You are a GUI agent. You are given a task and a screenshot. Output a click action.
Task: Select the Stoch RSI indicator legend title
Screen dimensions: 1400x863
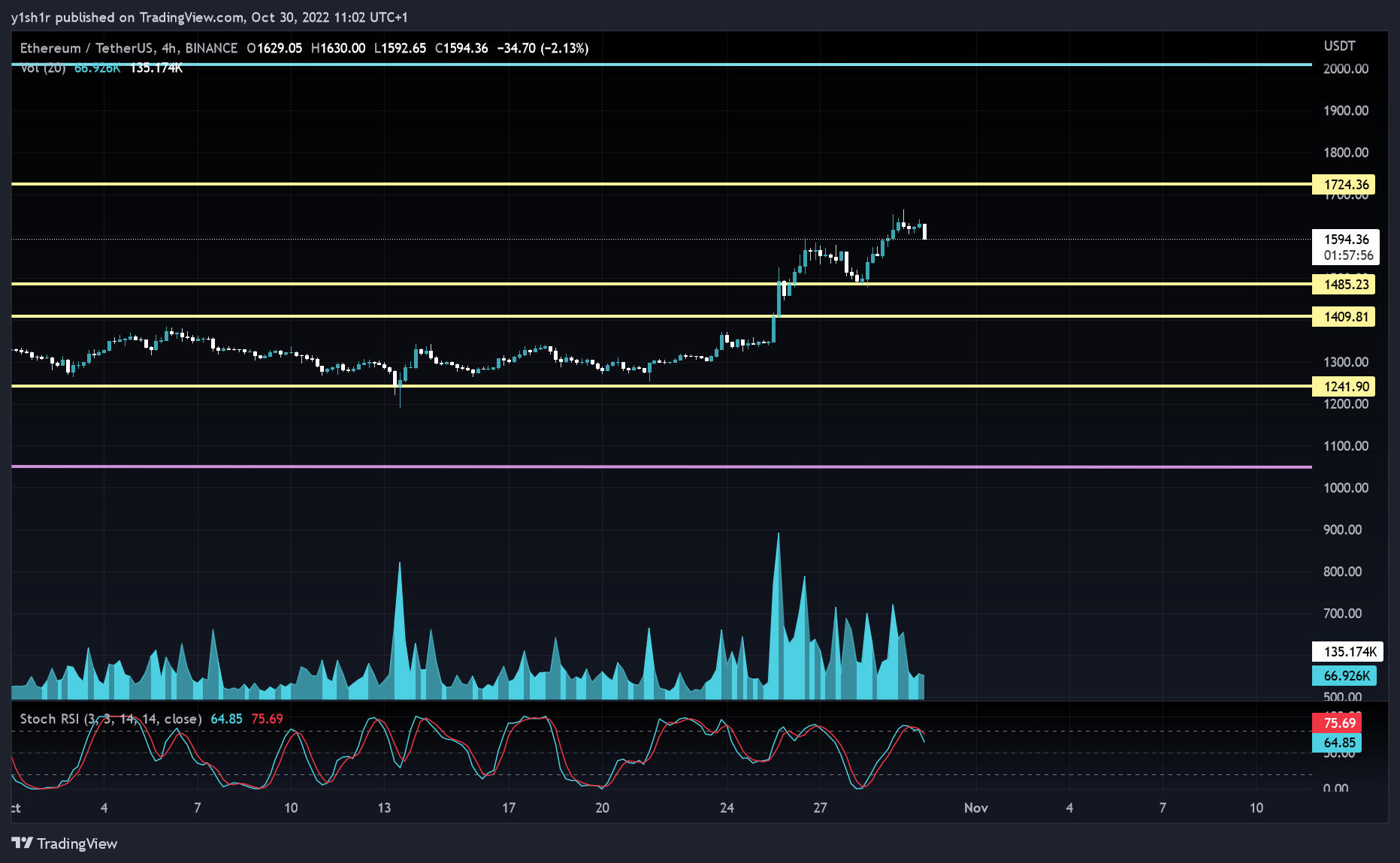[110, 719]
